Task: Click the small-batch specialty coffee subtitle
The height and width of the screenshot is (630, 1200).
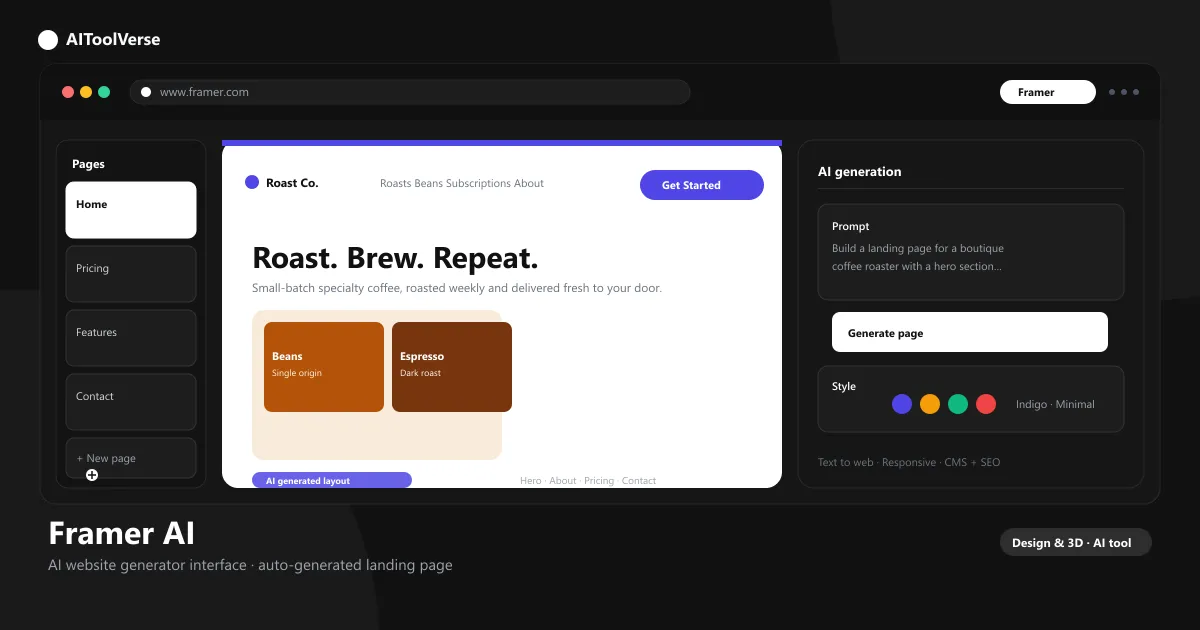Action: tap(457, 288)
